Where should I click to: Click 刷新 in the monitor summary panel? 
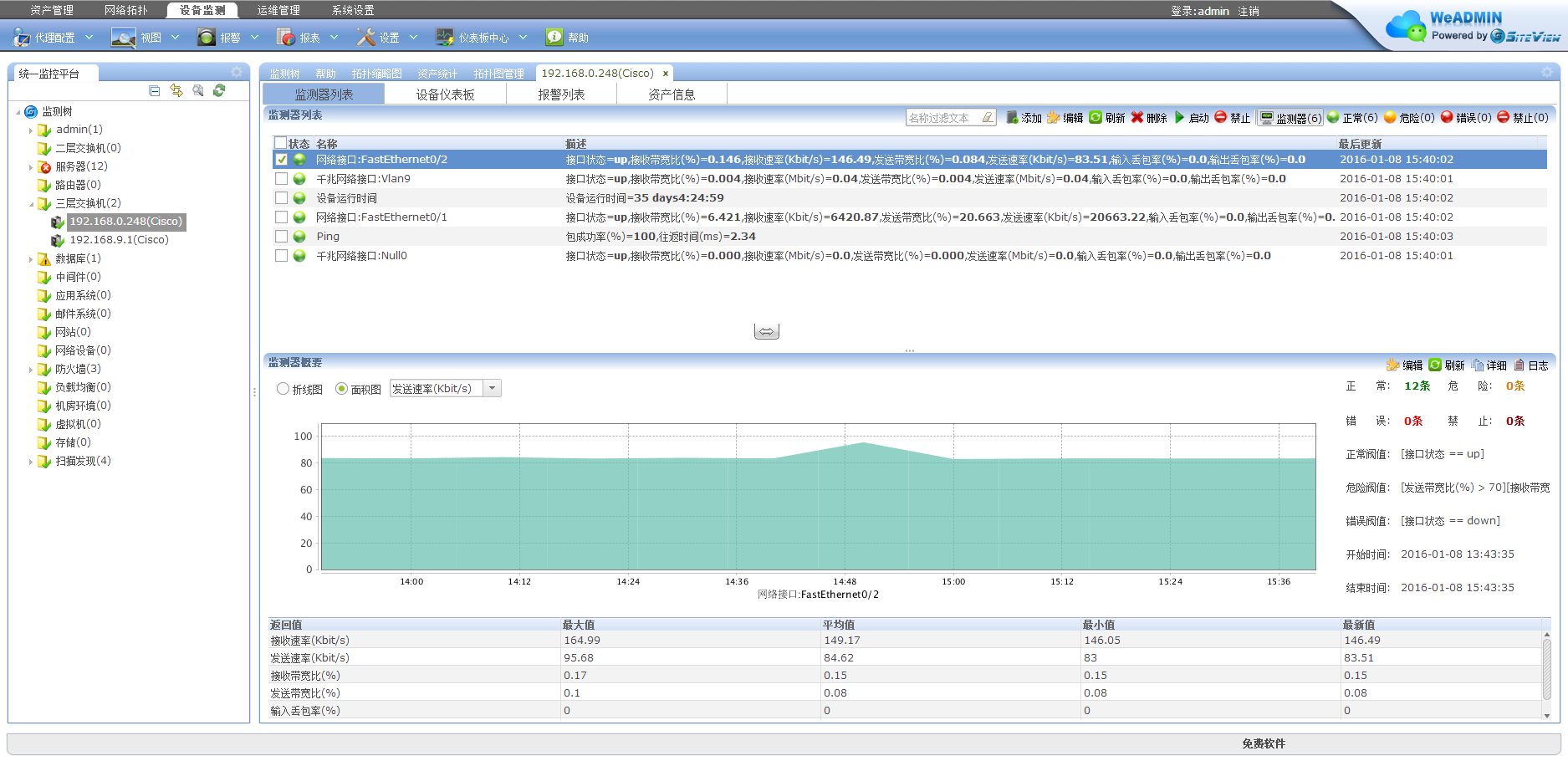(1447, 365)
